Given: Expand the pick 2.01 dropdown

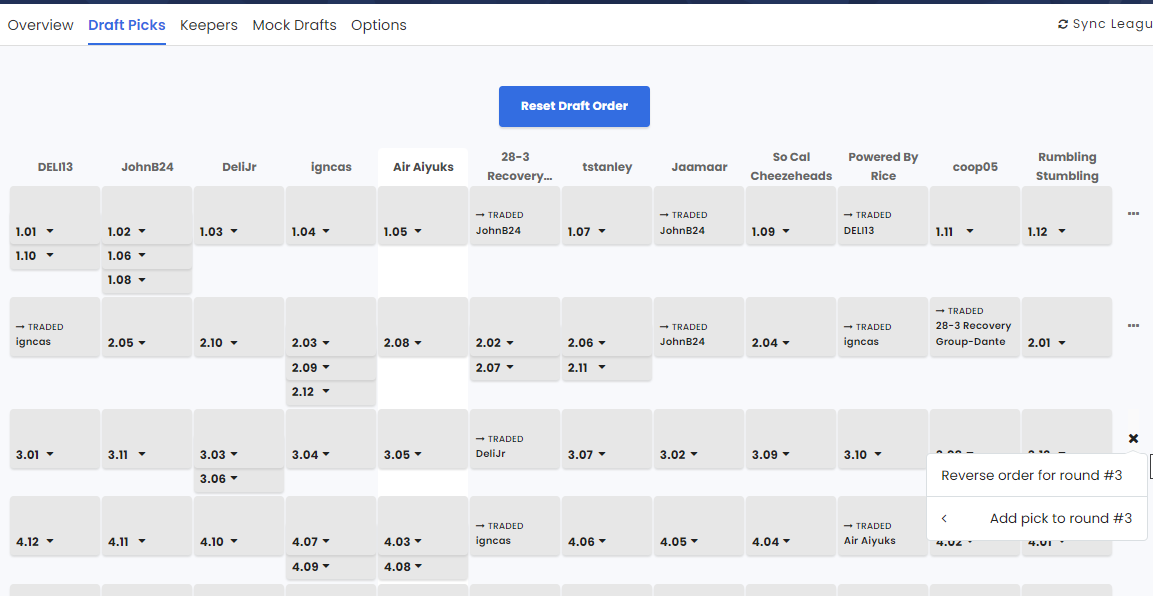Looking at the screenshot, I should (1062, 343).
